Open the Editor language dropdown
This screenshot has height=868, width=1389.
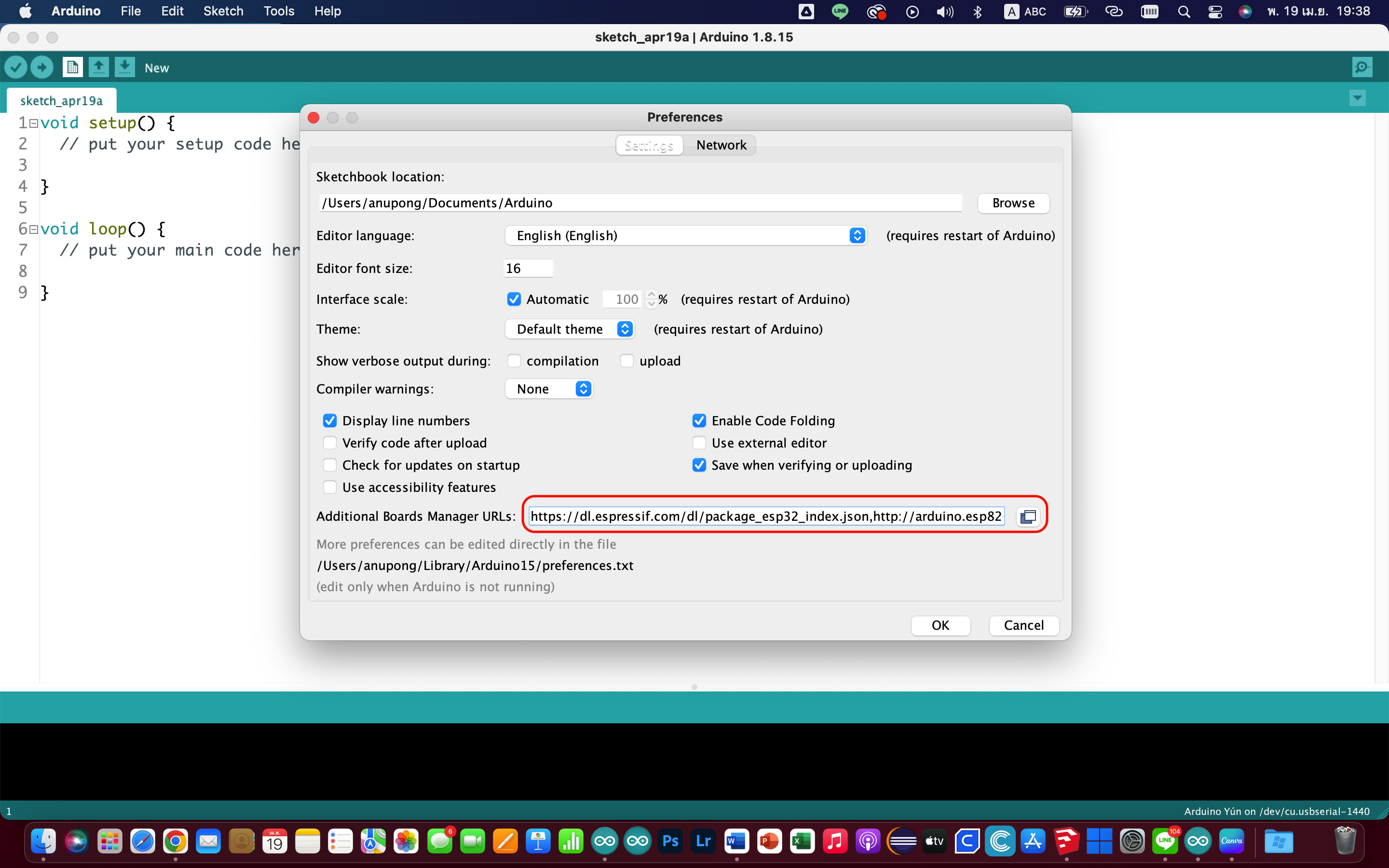[x=685, y=235]
